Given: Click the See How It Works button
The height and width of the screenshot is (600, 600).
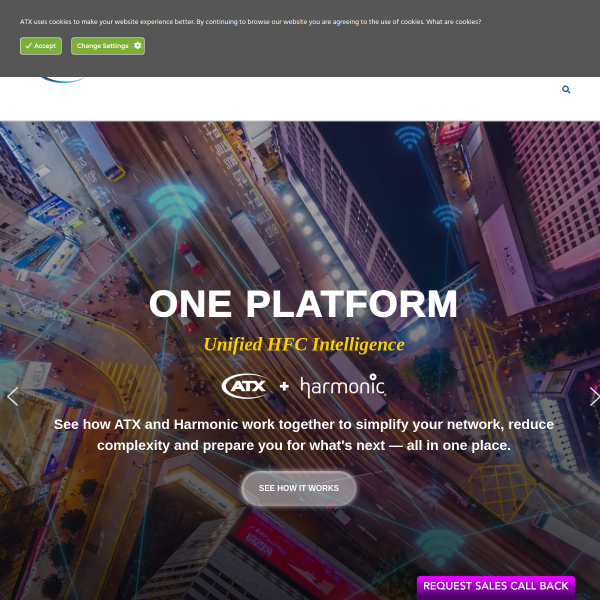Looking at the screenshot, I should [x=299, y=488].
